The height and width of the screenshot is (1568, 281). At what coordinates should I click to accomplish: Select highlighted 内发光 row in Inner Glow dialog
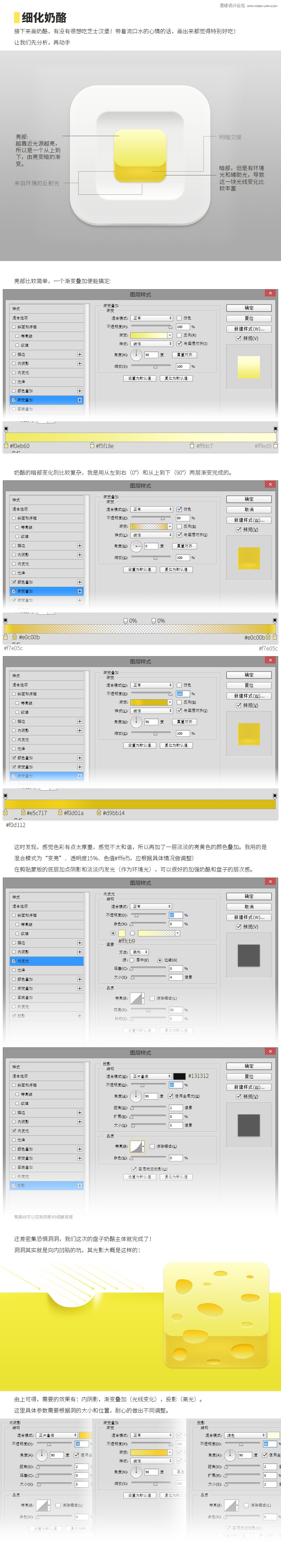click(x=46, y=961)
